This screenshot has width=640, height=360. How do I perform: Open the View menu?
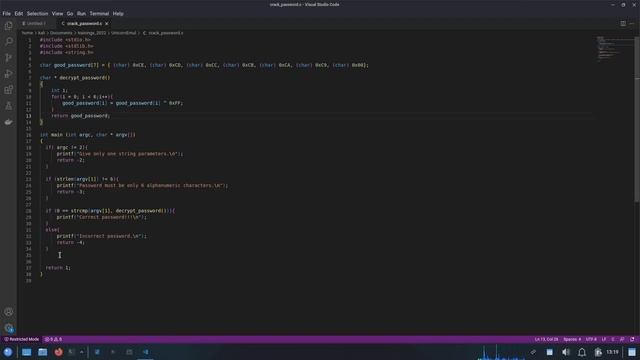(x=57, y=13)
